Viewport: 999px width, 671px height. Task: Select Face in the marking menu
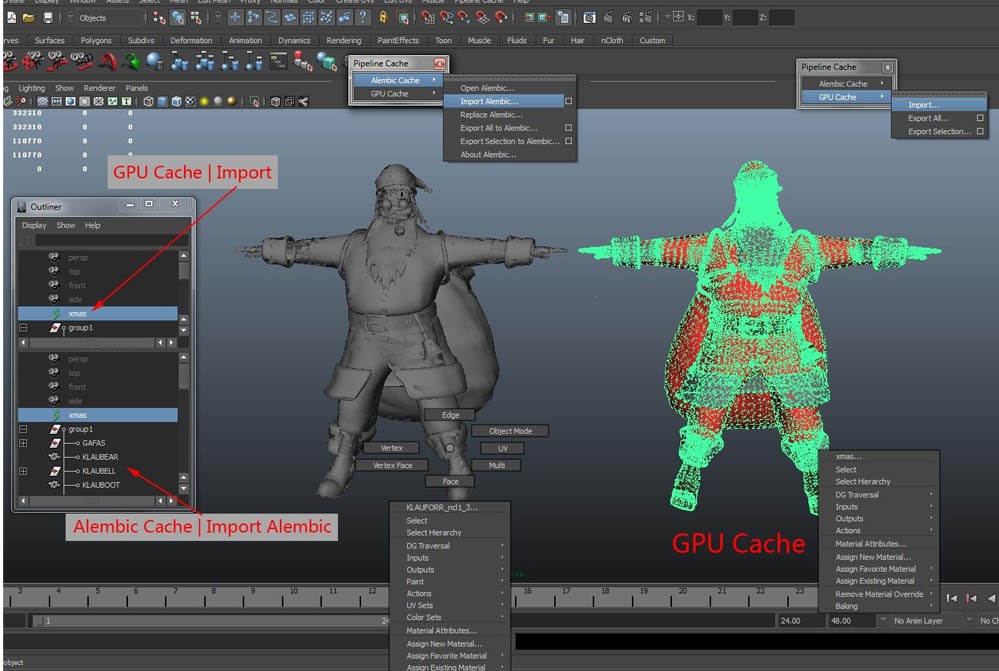(x=450, y=481)
